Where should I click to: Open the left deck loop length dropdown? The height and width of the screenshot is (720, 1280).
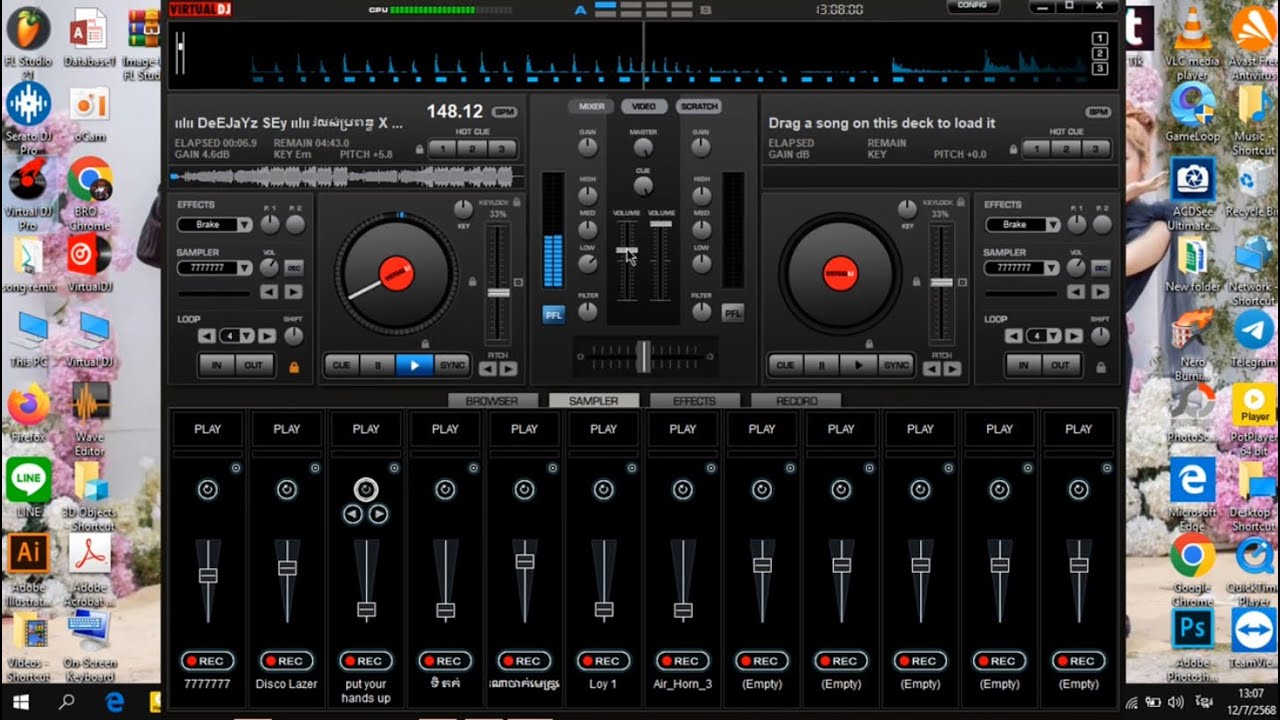point(239,336)
